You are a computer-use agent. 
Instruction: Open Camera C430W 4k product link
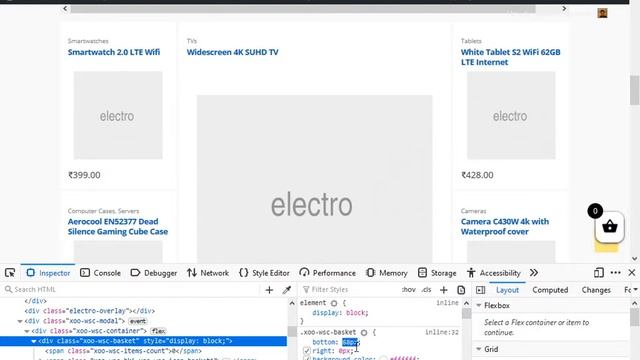pos(505,227)
